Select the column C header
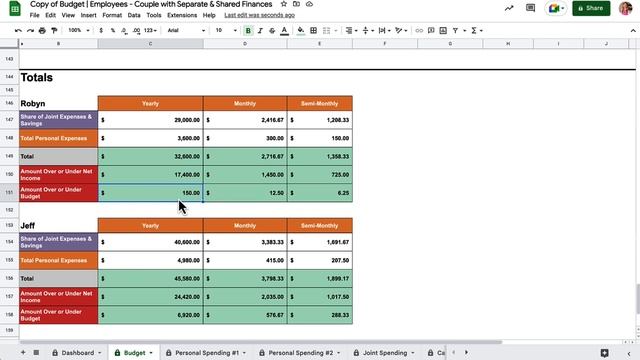This screenshot has height=360, width=640. click(x=150, y=44)
